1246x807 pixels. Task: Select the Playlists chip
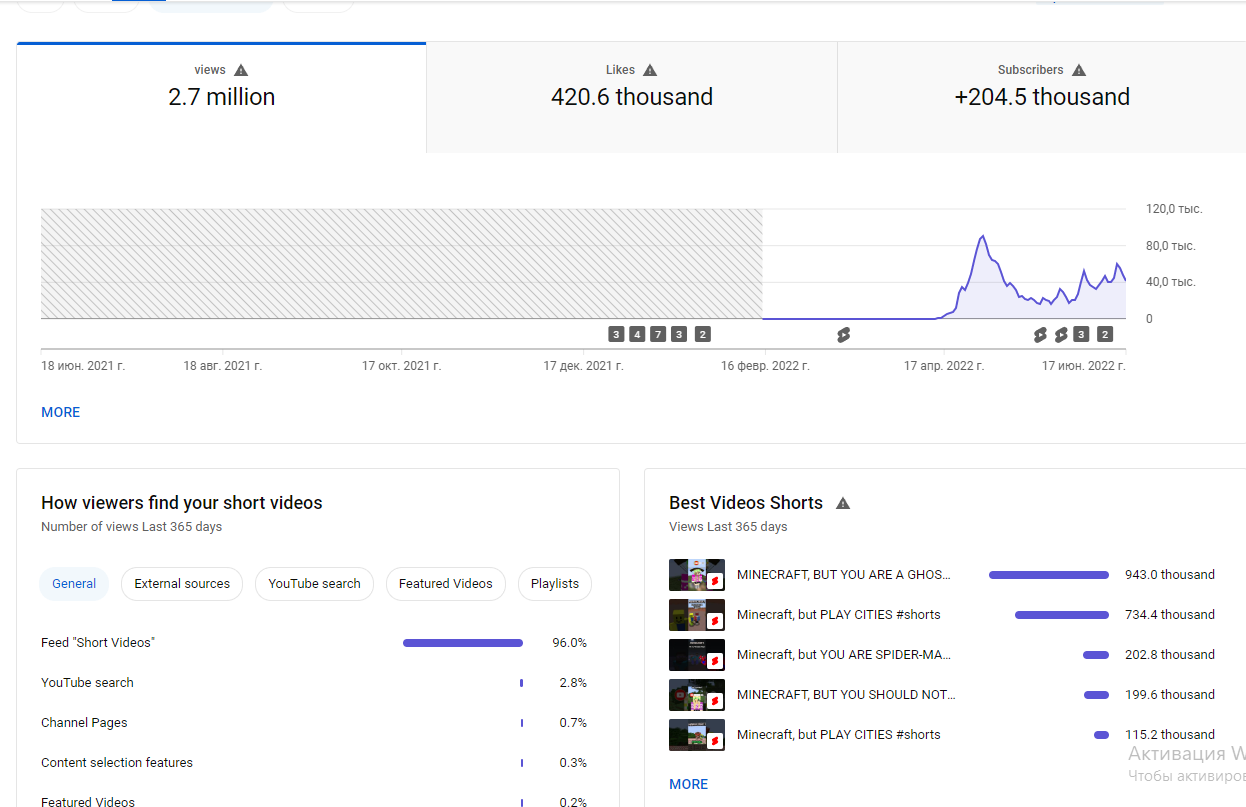click(x=555, y=584)
